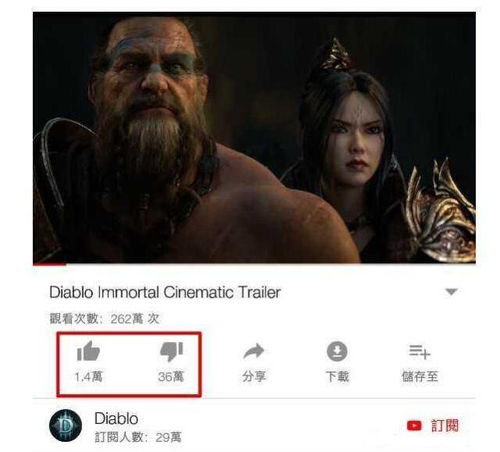Select the 下載 download label
This screenshot has width=500, height=452.
[x=337, y=376]
